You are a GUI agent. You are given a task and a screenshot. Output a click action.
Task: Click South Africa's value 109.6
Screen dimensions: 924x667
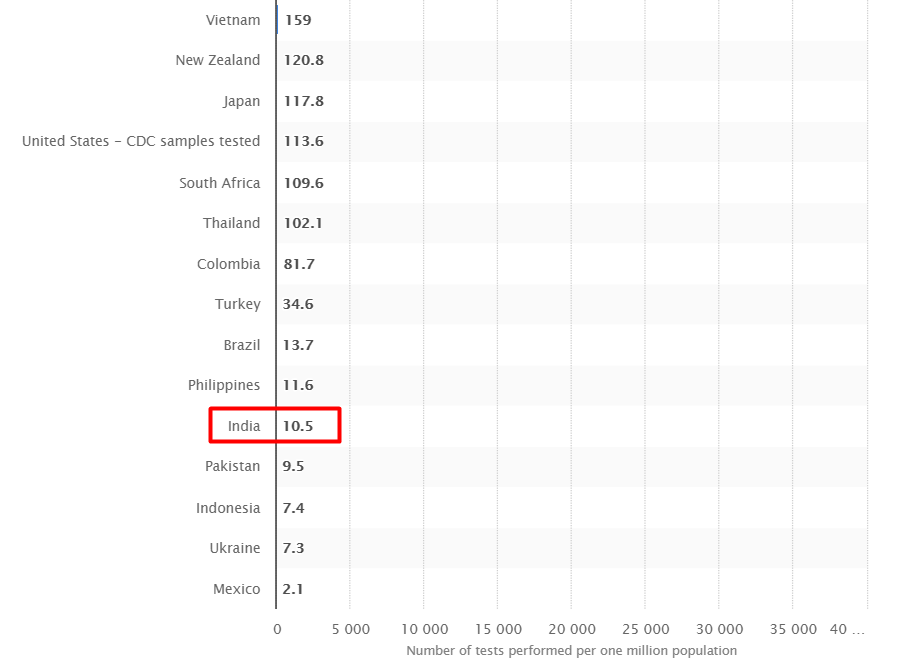click(x=303, y=183)
